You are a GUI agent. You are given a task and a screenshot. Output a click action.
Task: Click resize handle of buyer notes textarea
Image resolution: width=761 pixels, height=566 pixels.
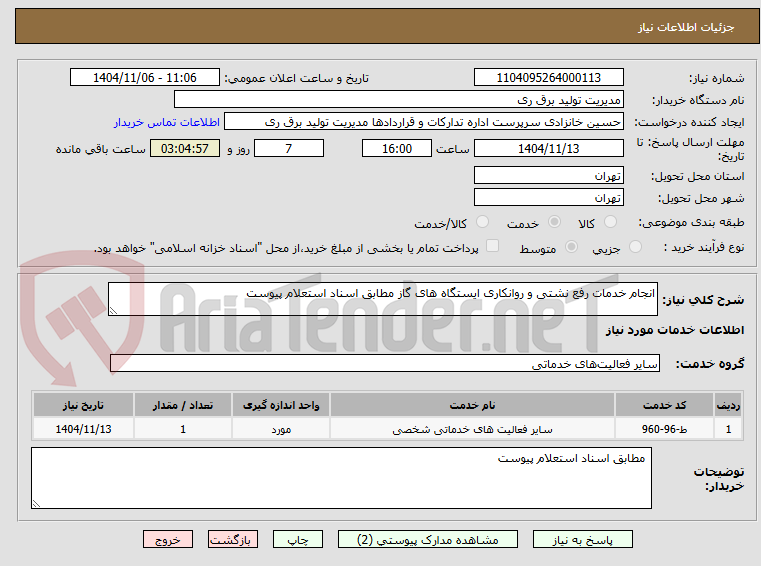36,503
